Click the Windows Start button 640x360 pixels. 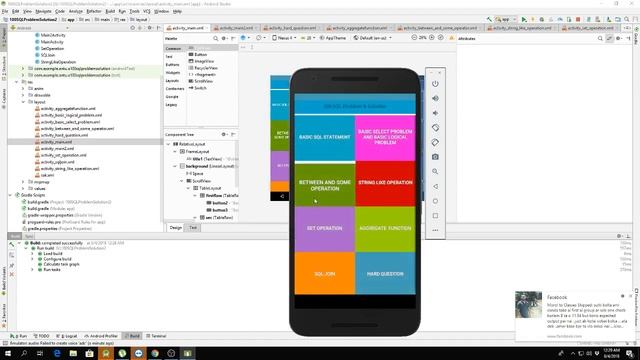click(x=8, y=353)
